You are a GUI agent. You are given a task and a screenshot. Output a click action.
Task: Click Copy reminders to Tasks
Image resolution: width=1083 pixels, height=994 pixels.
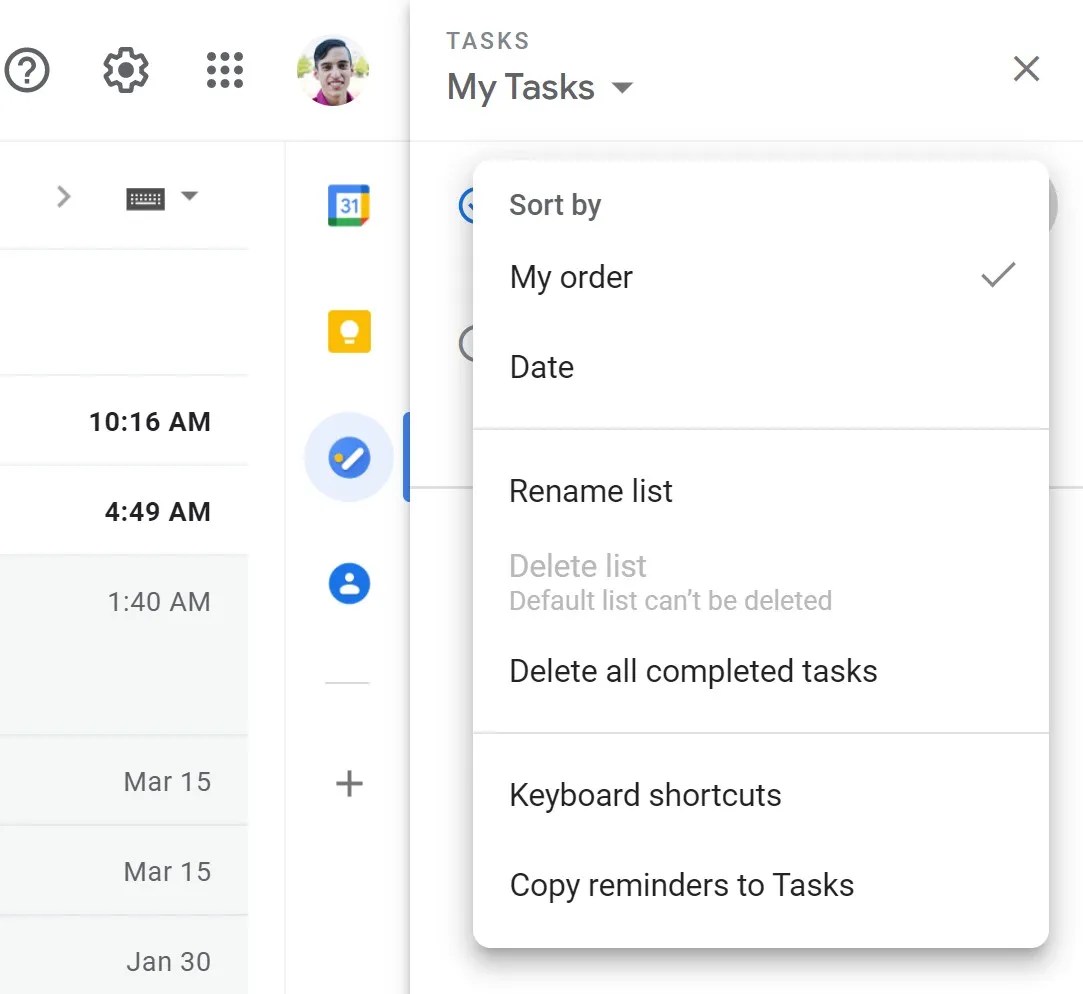point(682,885)
